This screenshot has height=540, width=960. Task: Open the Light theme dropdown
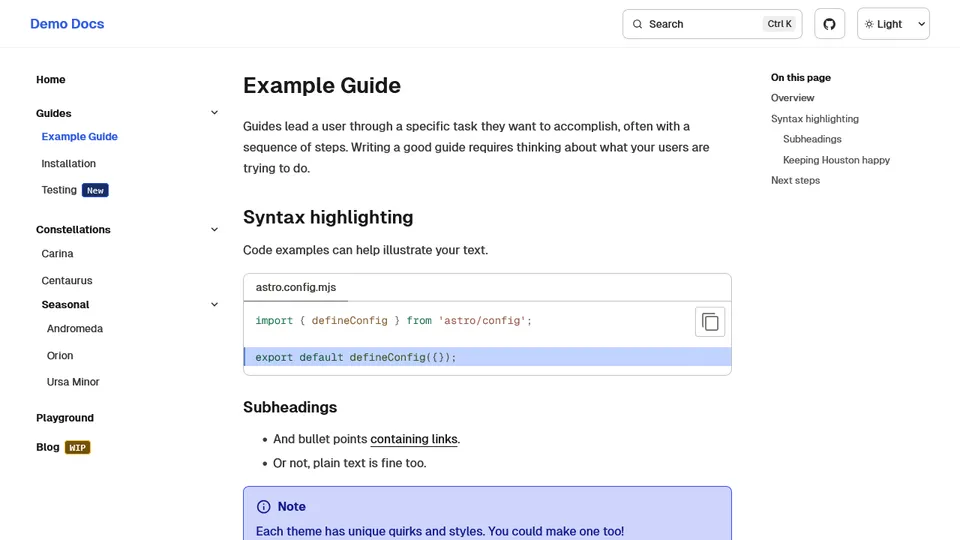coord(893,24)
